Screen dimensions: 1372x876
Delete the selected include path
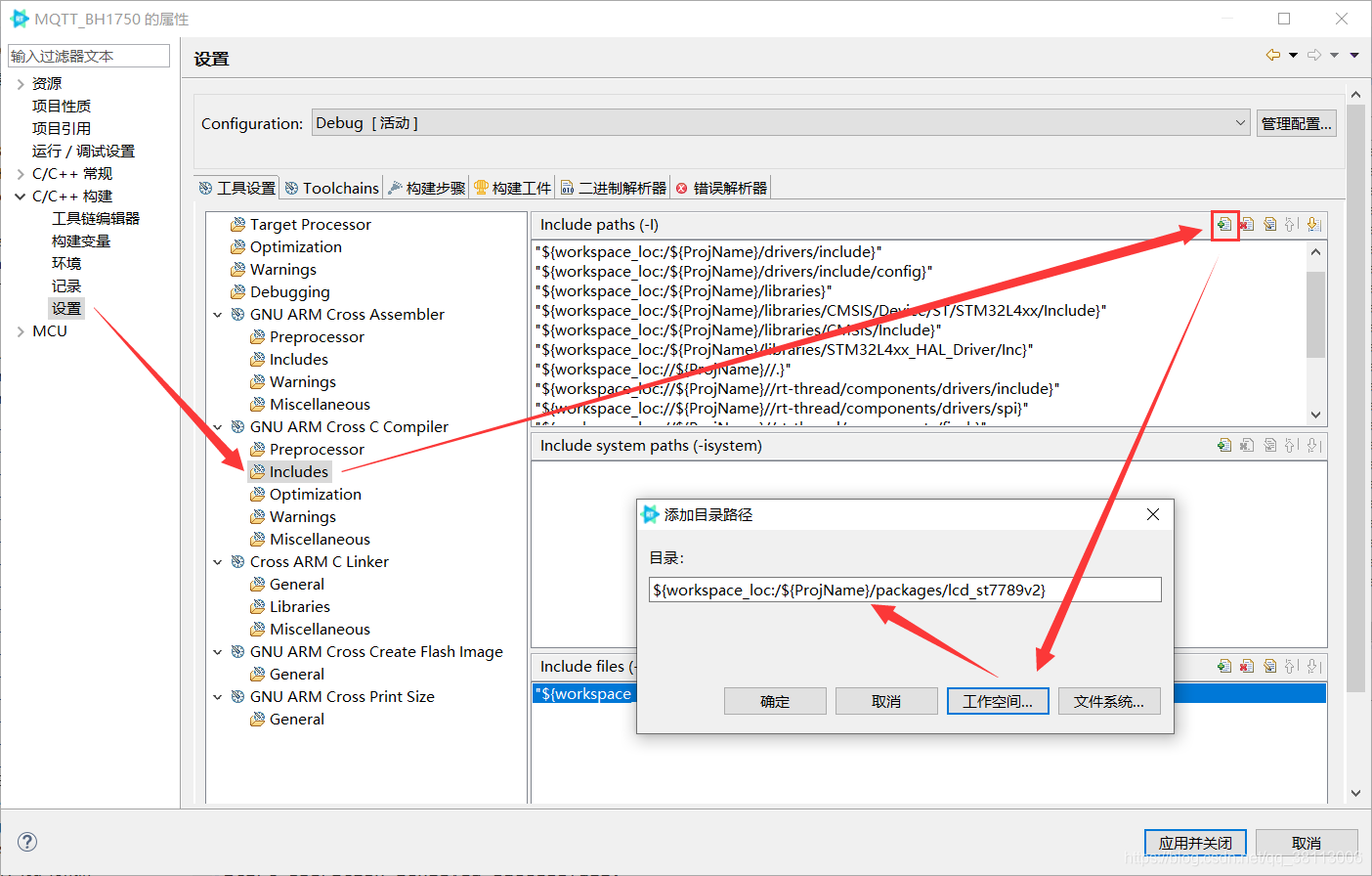[1247, 224]
